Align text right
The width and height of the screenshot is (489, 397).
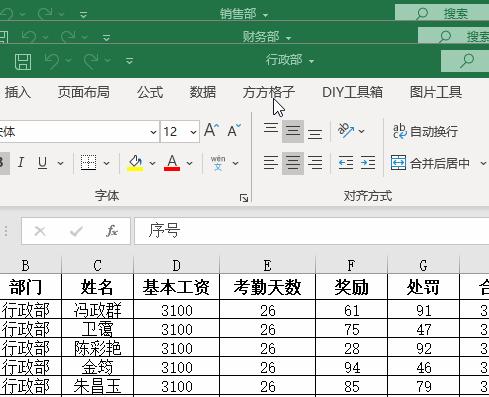pos(315,163)
